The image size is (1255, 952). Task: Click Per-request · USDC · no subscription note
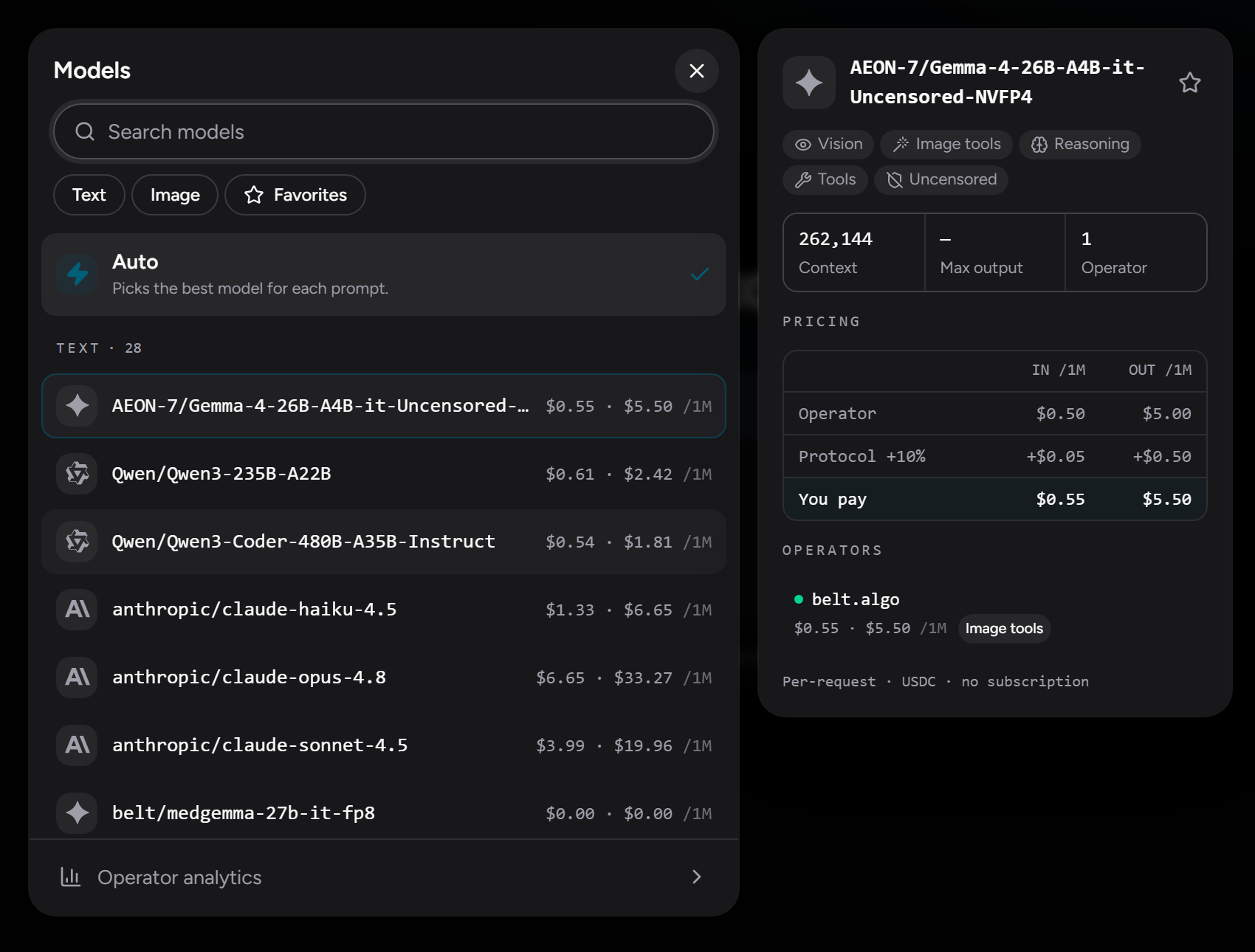[x=935, y=682]
